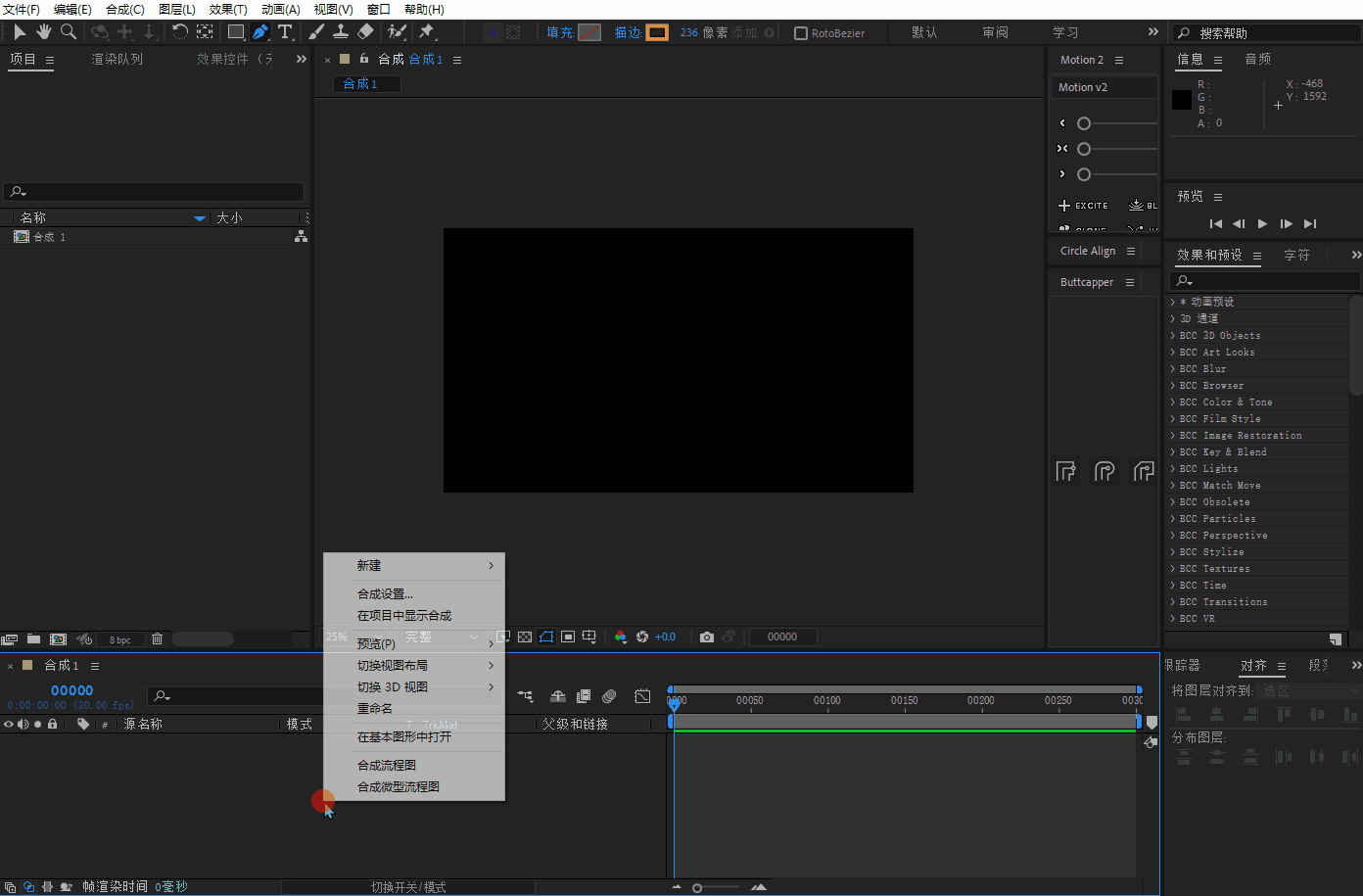Click the flowchart icon beside 合成 1 item

[x=301, y=237]
